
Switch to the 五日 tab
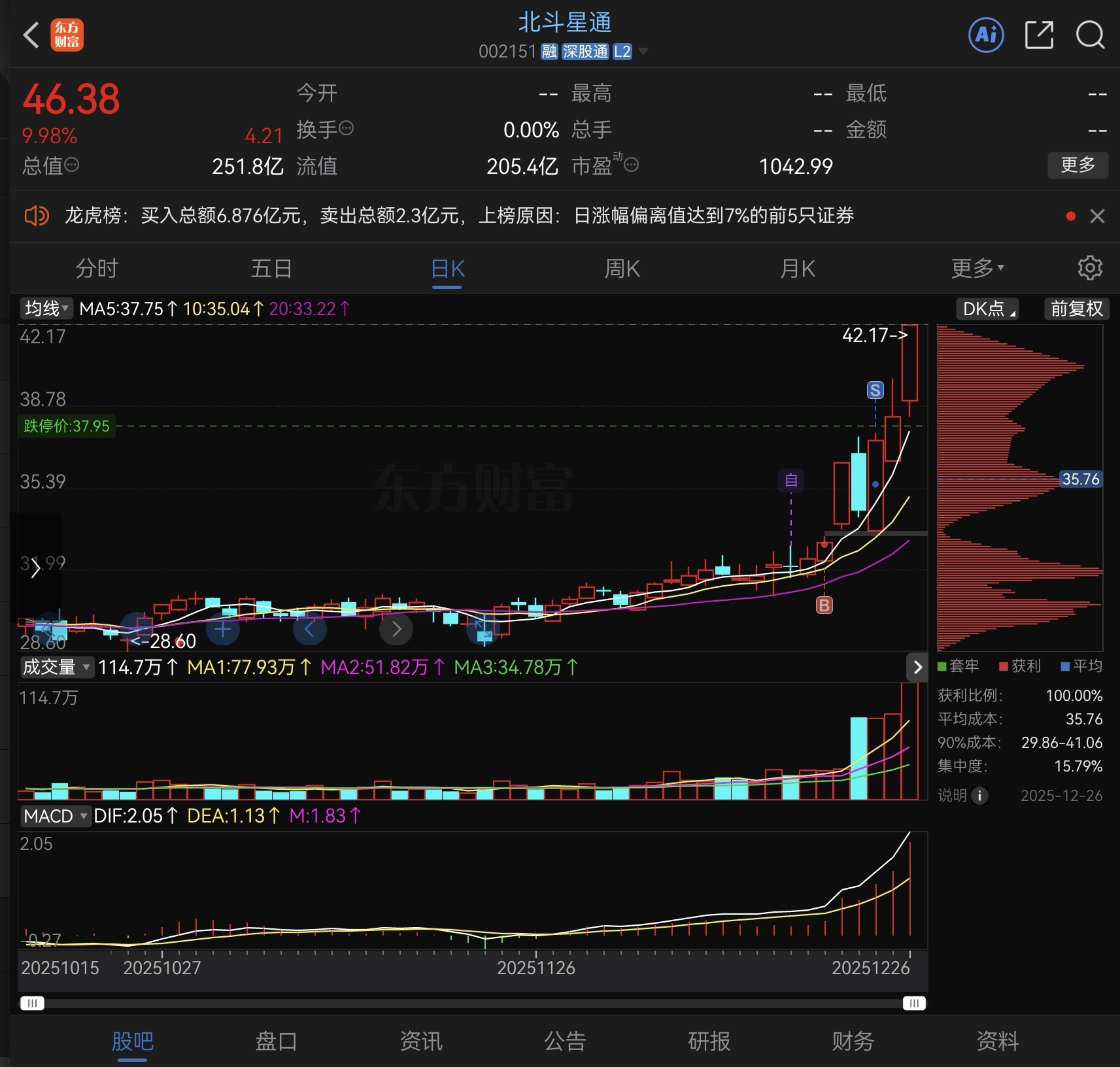pos(271,268)
